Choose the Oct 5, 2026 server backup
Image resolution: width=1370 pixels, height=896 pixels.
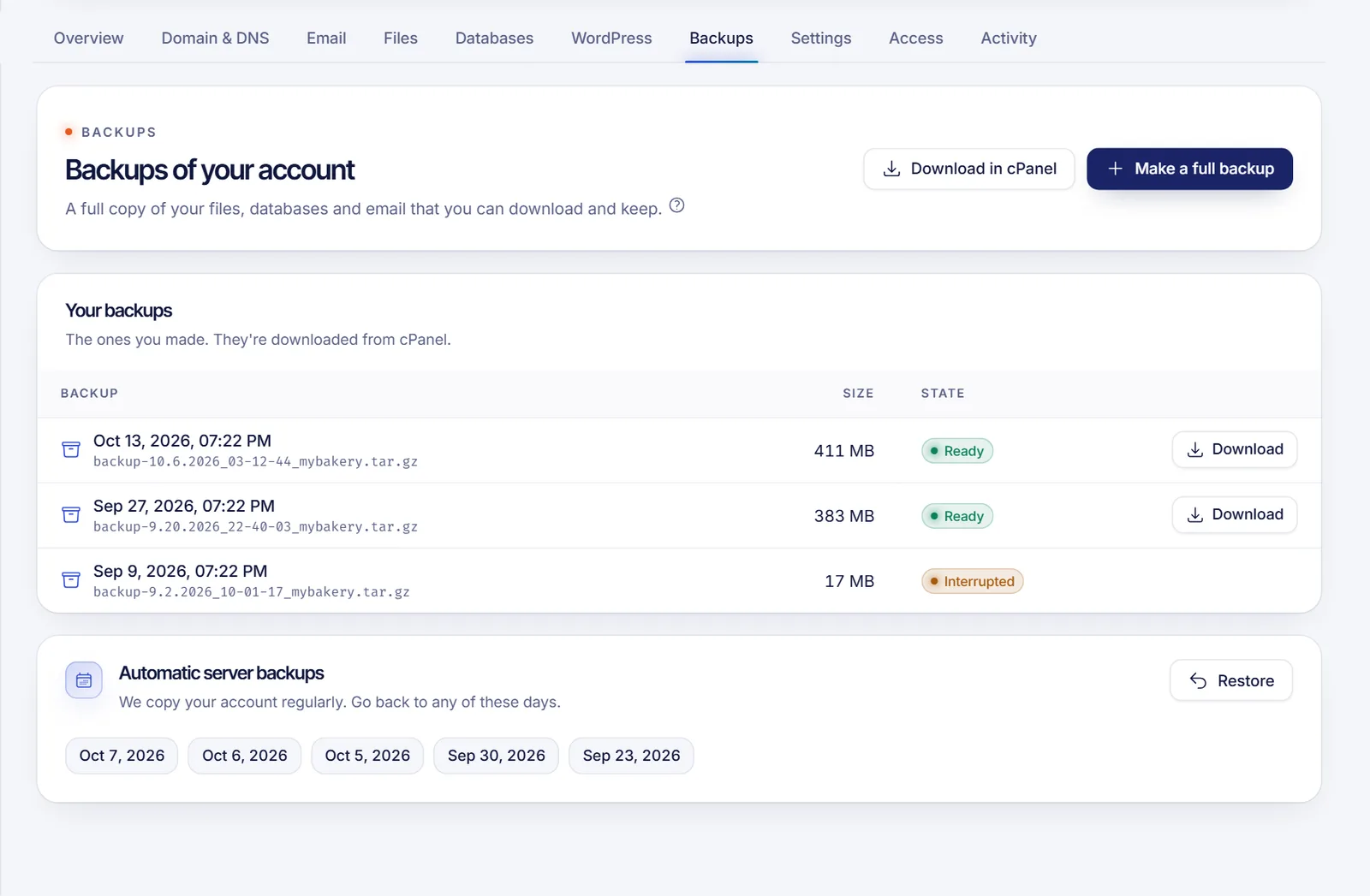pyautogui.click(x=367, y=756)
